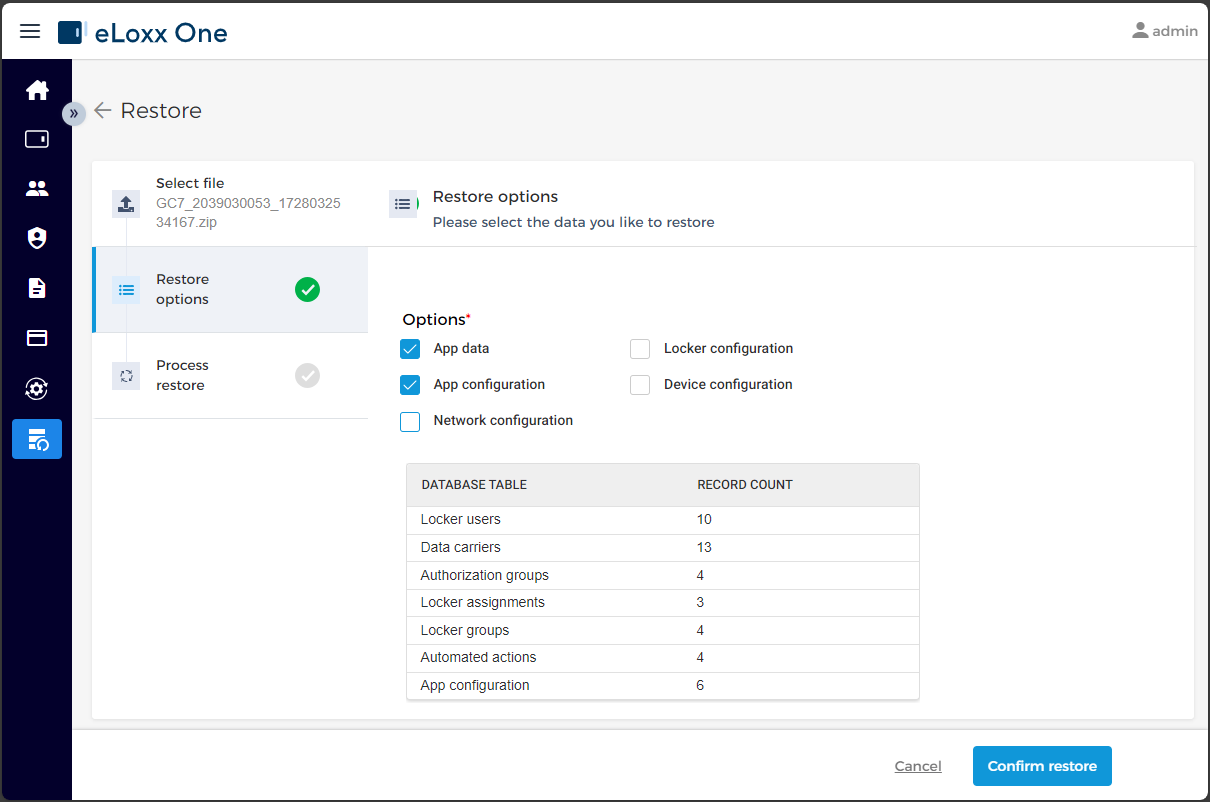Enable the Device configuration checkbox

point(640,385)
